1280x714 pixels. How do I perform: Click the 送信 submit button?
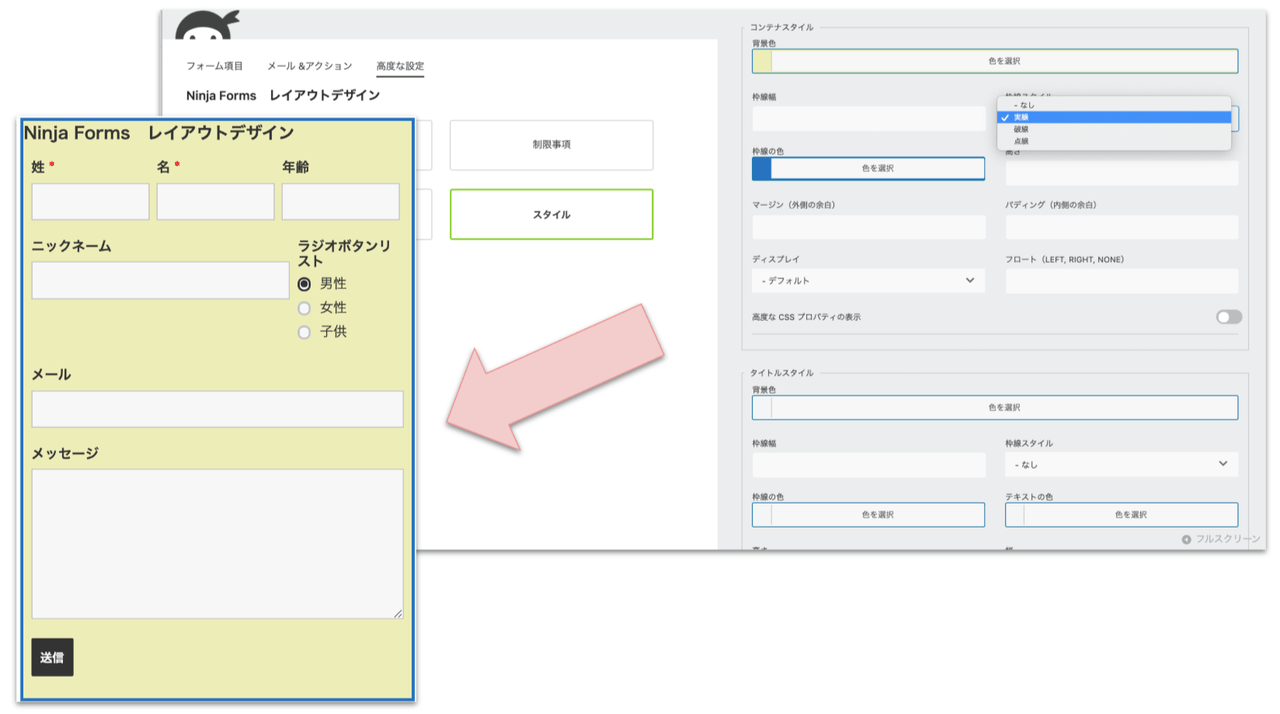click(x=52, y=657)
